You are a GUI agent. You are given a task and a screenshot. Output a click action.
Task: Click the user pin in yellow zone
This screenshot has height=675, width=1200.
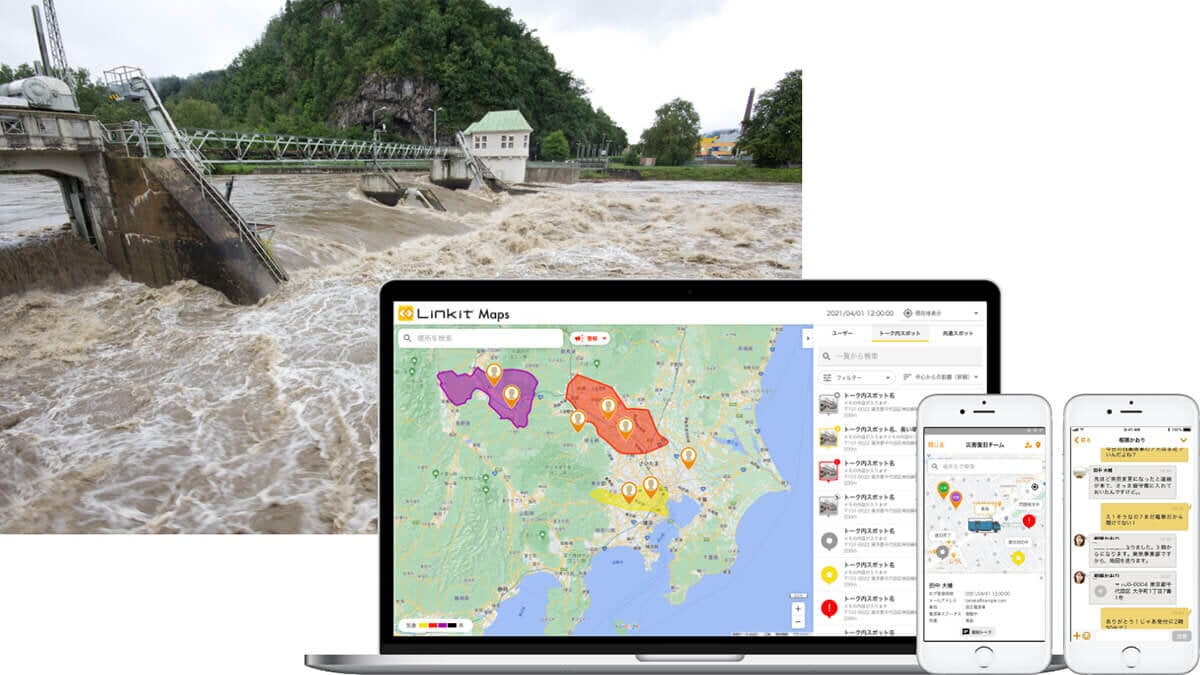[x=629, y=491]
